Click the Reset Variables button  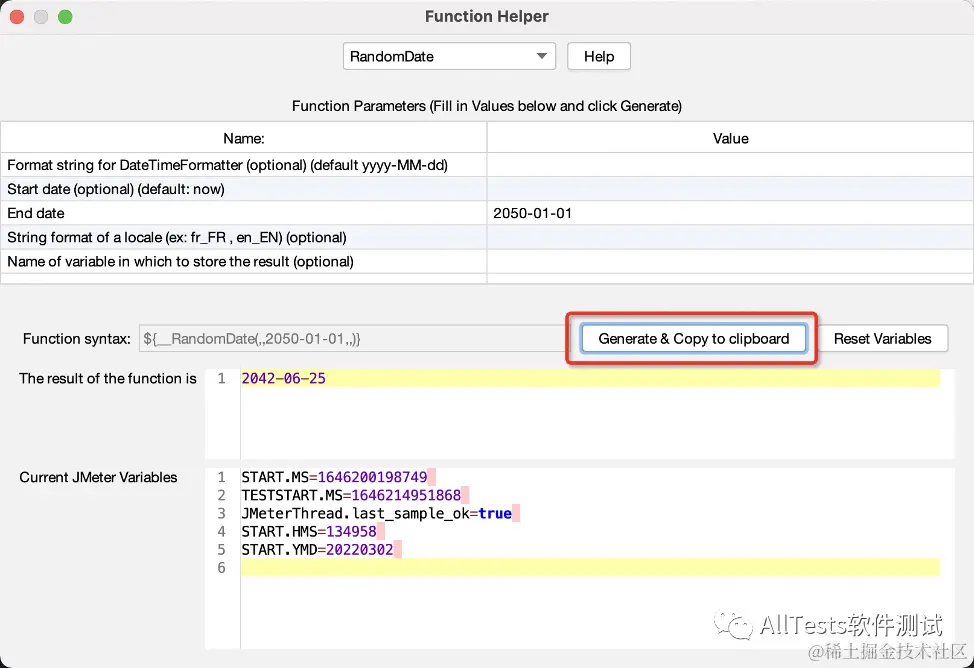882,339
